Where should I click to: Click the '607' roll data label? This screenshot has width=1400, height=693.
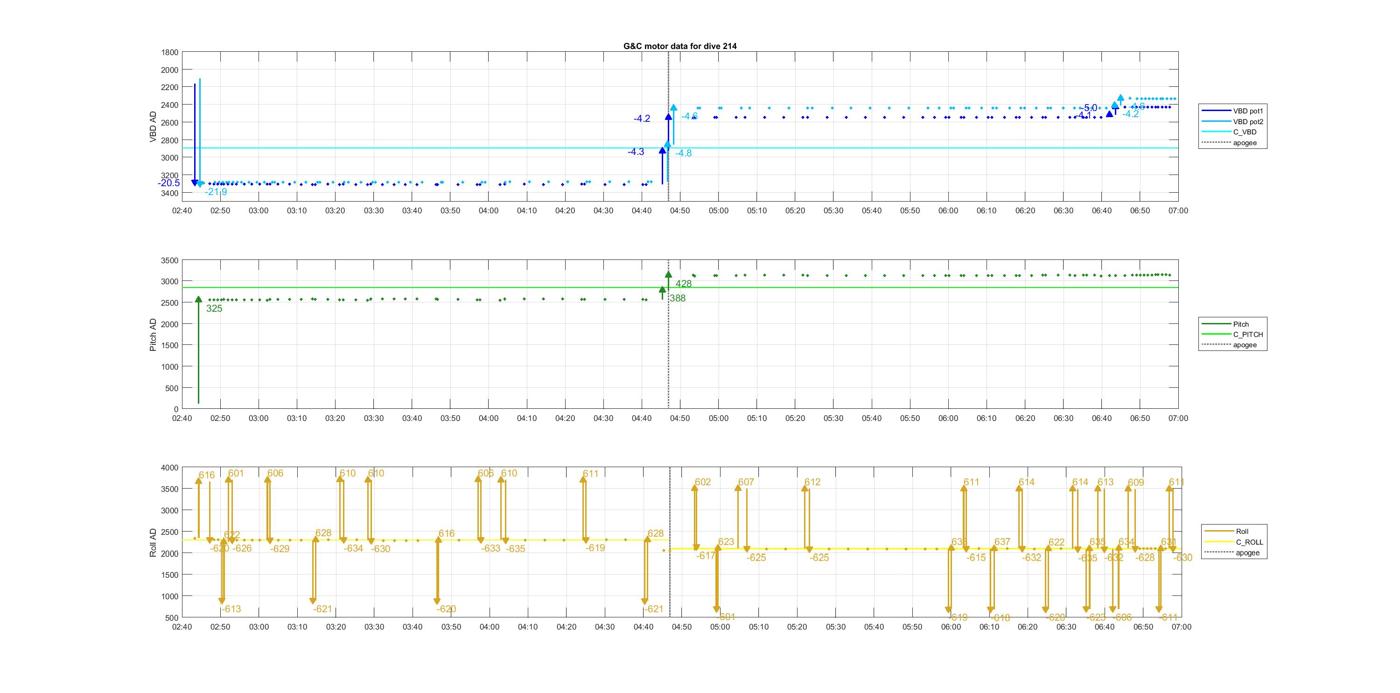click(746, 482)
